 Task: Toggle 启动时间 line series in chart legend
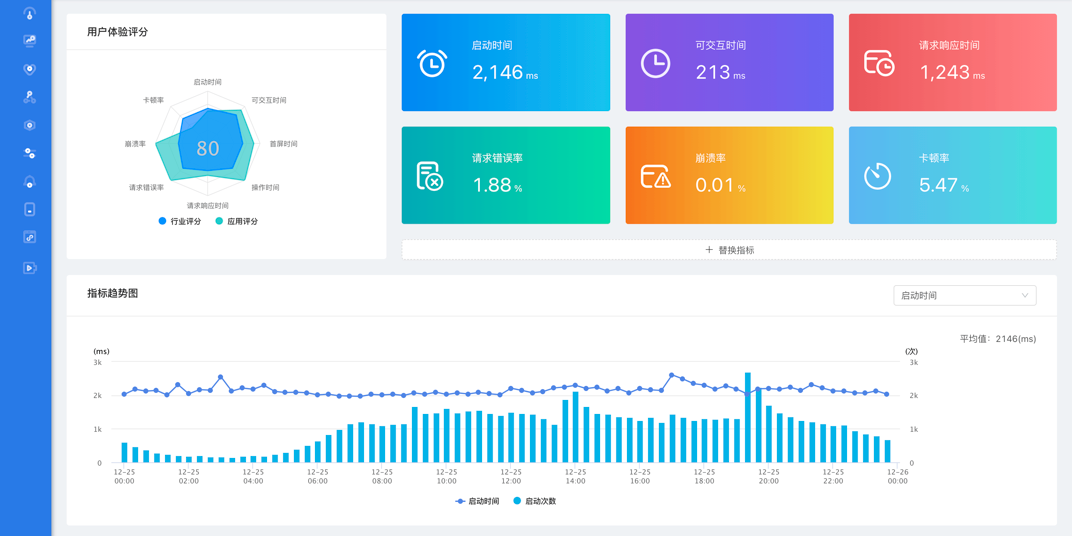[477, 501]
